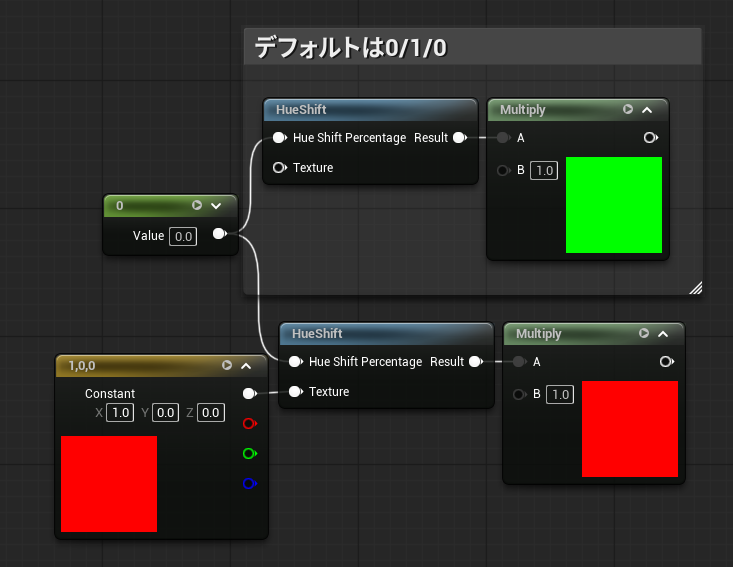Toggle the preview play icon on the upper Multiply node
Screen dimensions: 733x567
pyautogui.click(x=628, y=110)
